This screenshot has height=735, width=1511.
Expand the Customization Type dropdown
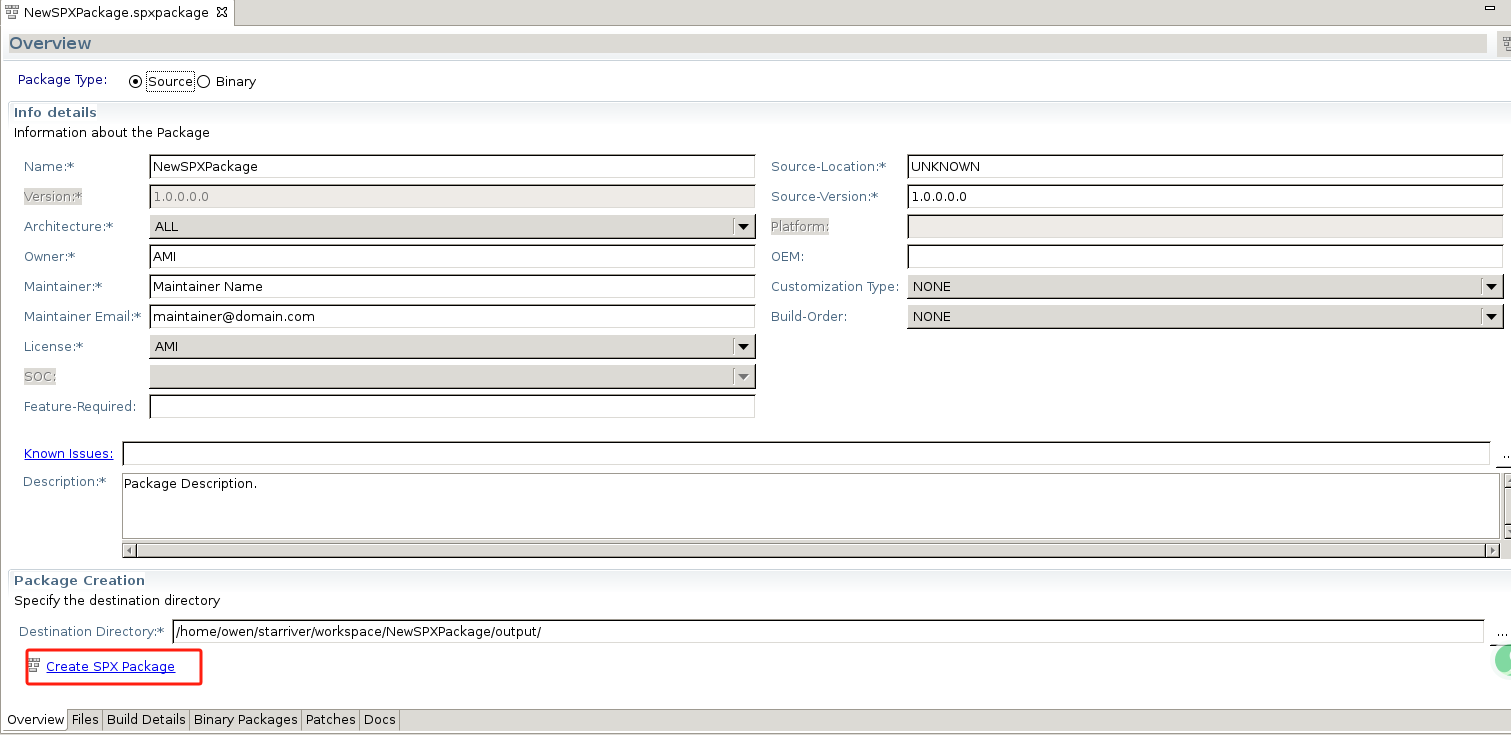click(x=1492, y=286)
